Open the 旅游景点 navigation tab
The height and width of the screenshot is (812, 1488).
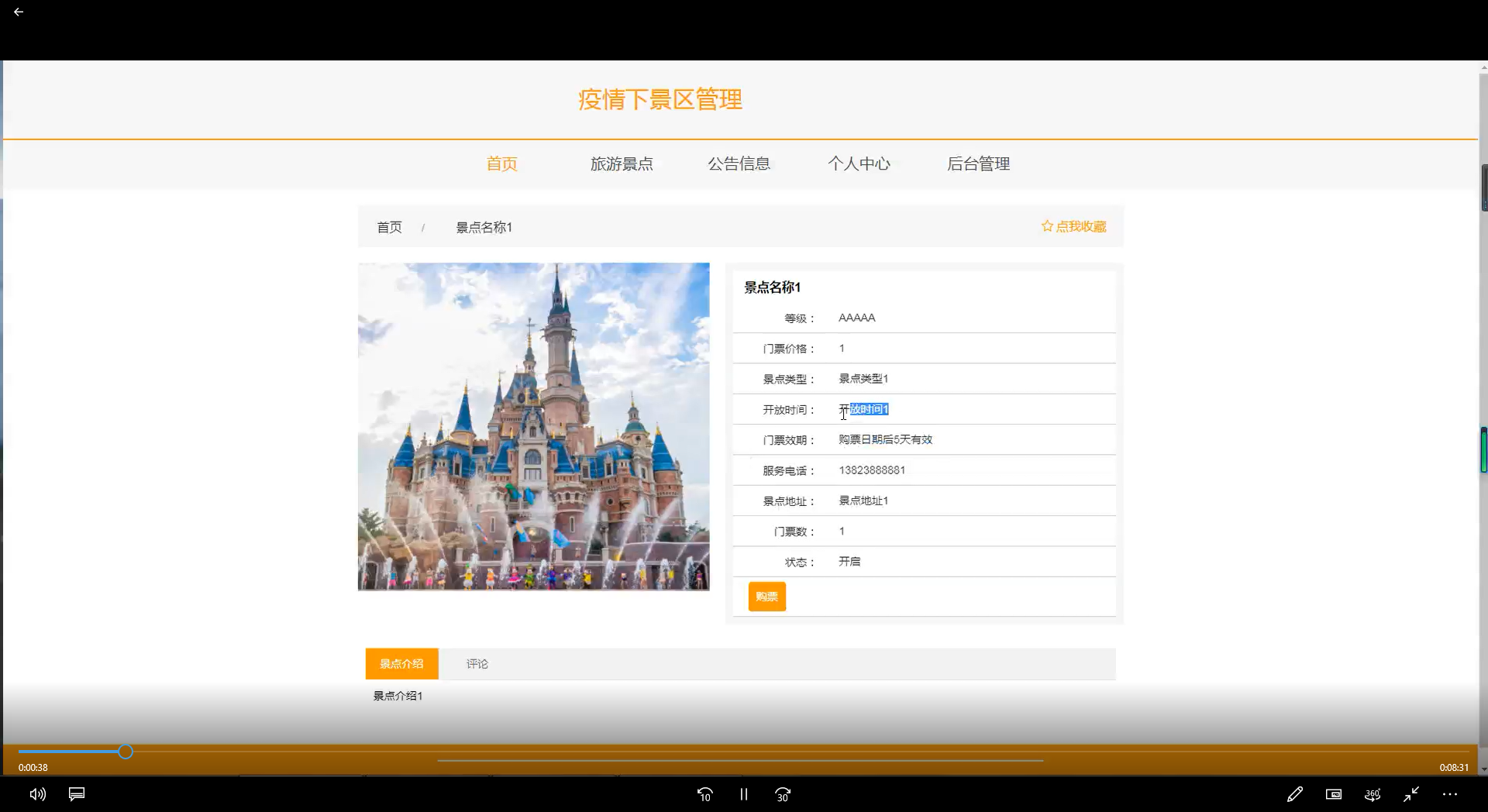(622, 163)
